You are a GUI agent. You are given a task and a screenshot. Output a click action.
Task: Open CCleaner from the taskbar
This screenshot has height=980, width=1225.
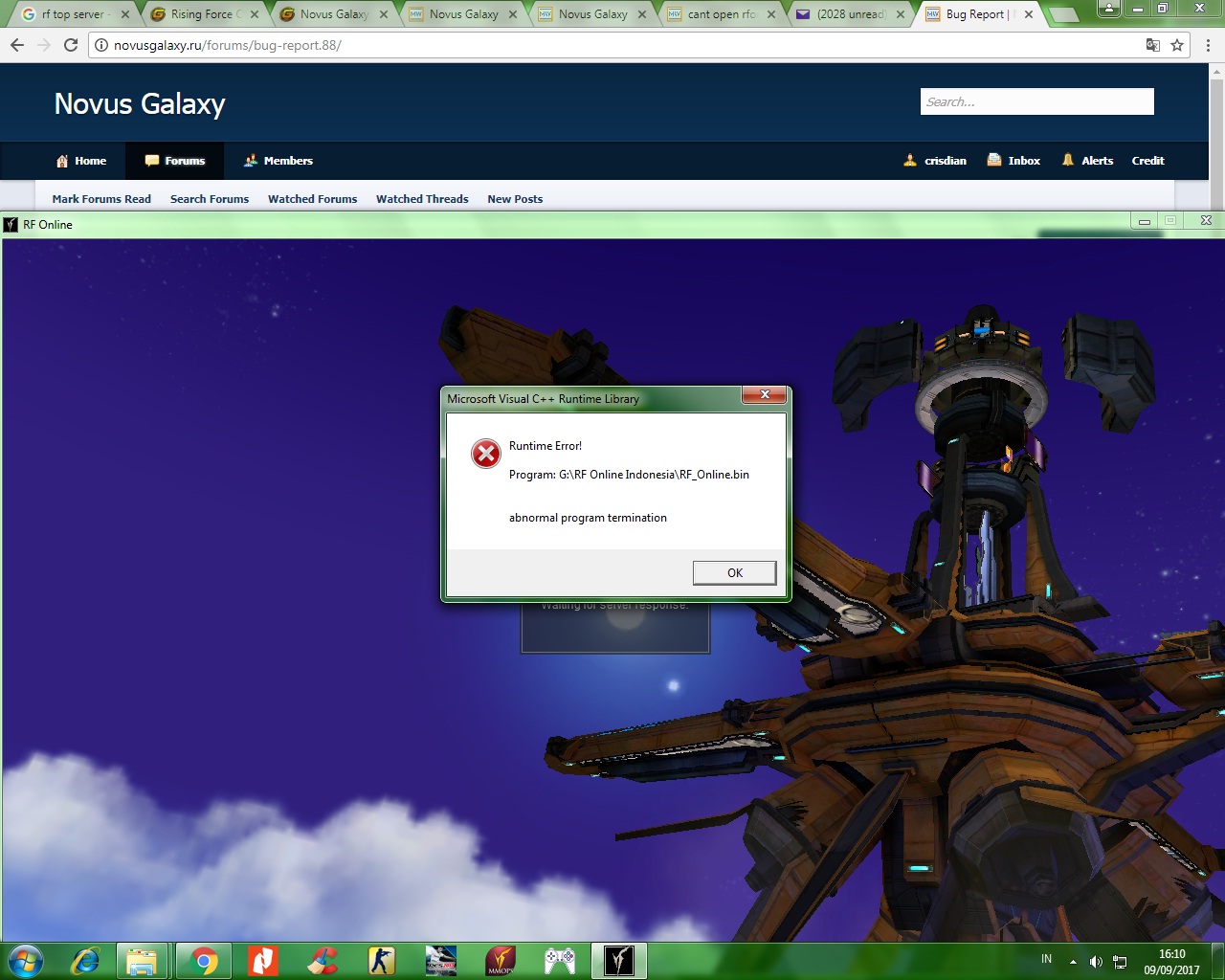point(323,961)
